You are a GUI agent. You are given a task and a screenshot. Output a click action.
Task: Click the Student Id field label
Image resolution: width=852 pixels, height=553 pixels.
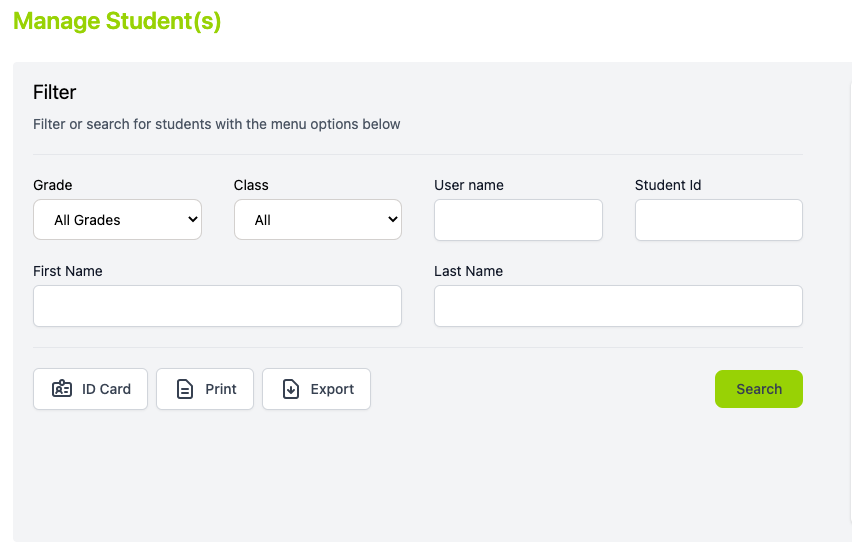tap(668, 185)
